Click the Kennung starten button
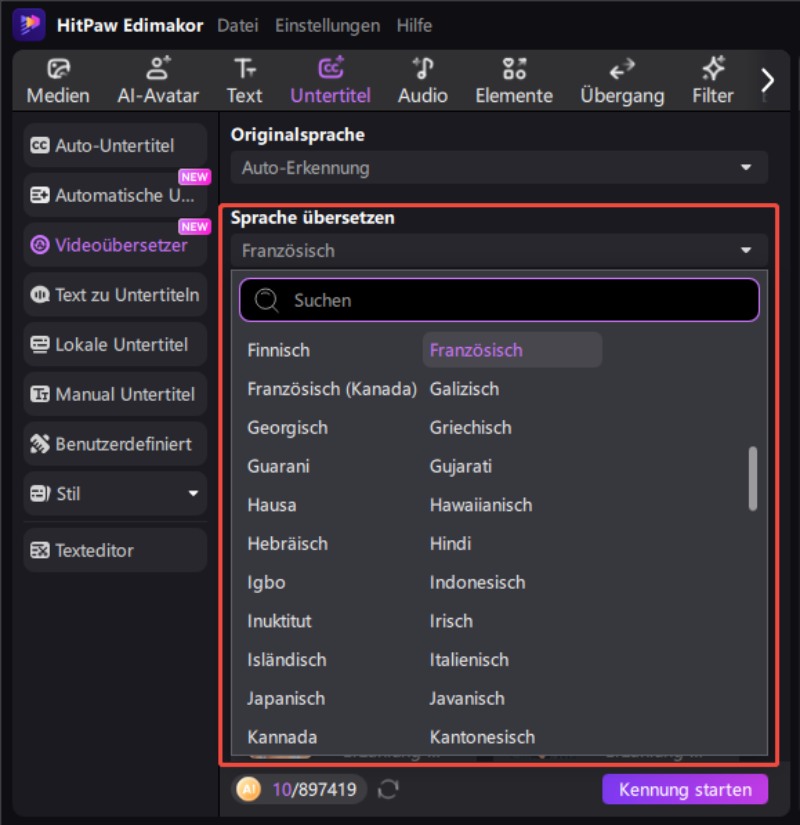 pos(685,789)
